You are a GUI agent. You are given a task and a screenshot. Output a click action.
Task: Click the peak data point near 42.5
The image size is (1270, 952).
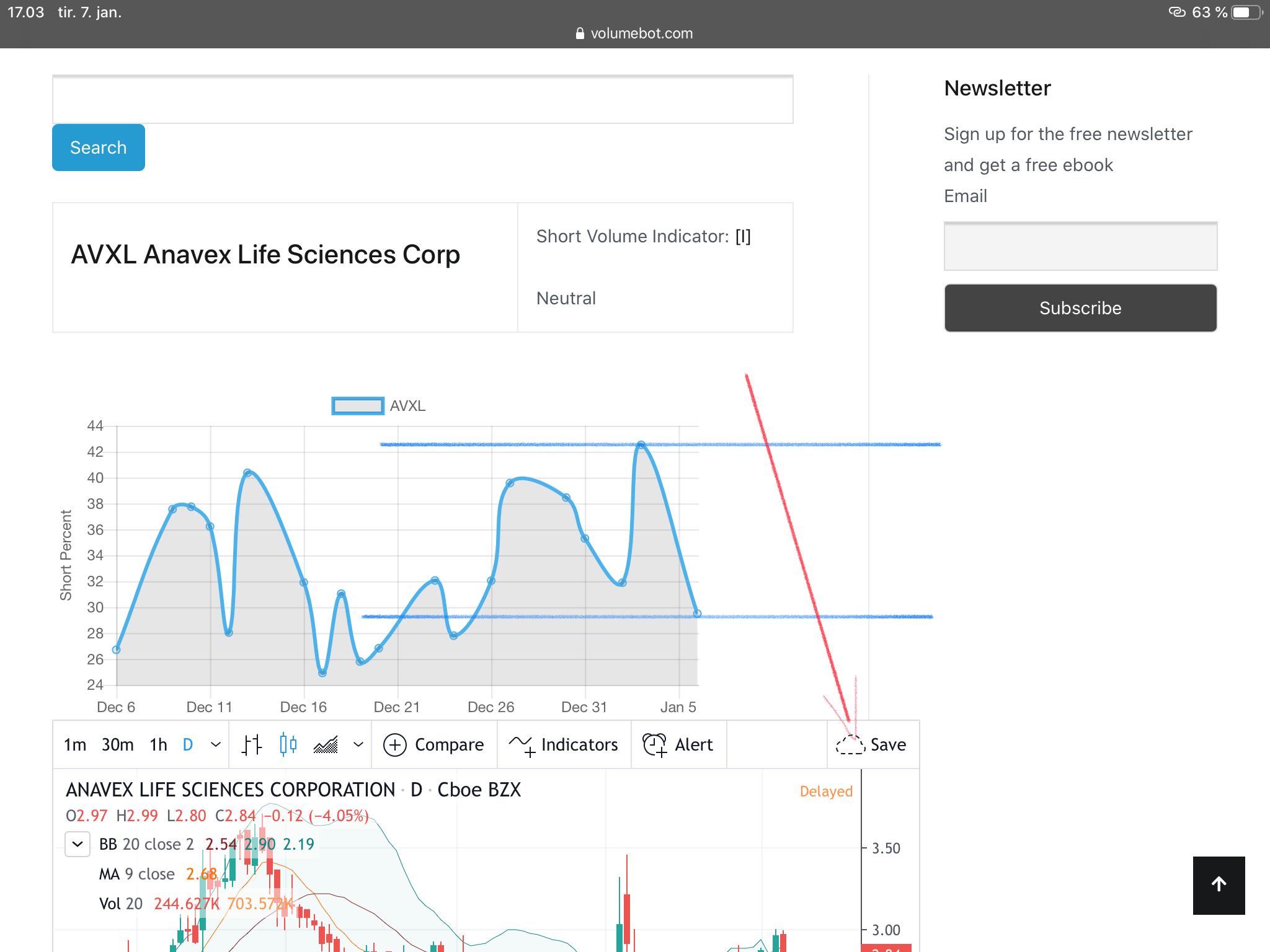coord(641,444)
